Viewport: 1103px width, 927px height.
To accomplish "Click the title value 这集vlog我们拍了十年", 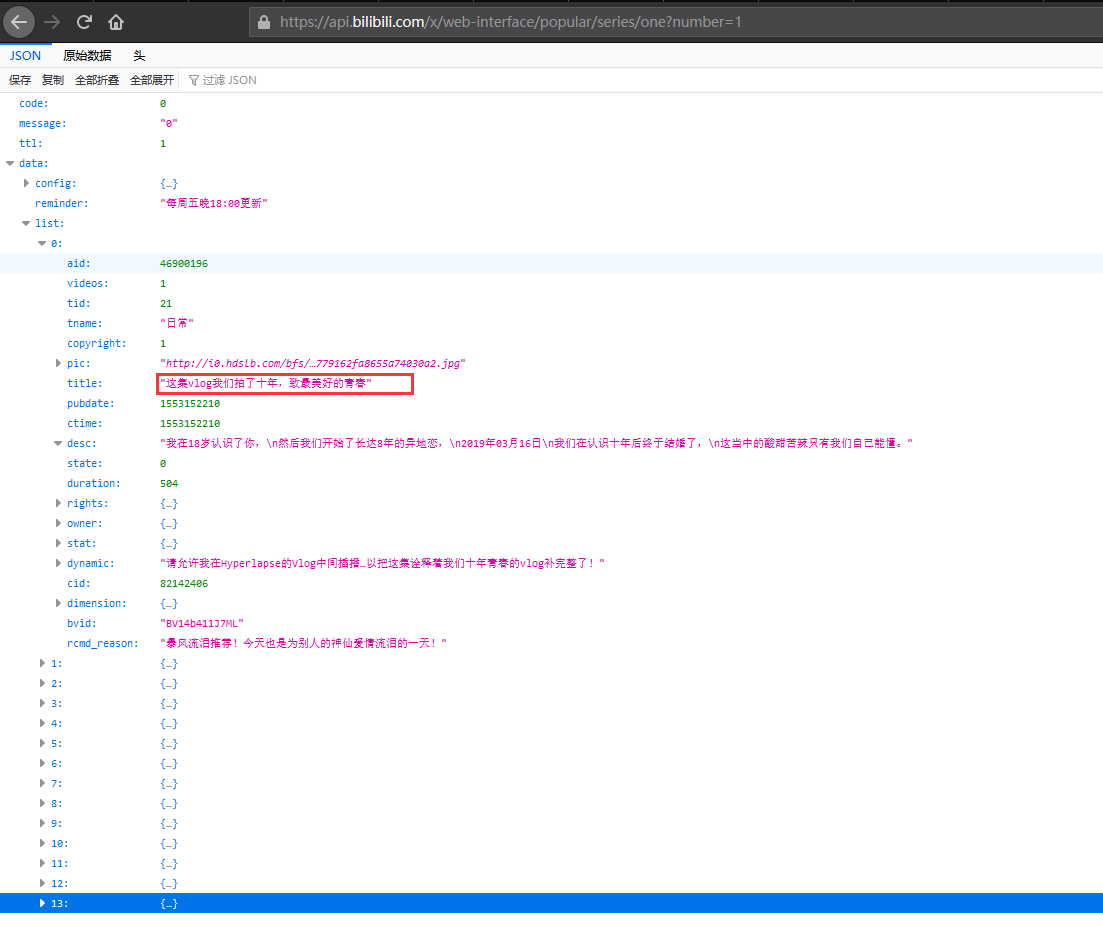I will click(266, 383).
